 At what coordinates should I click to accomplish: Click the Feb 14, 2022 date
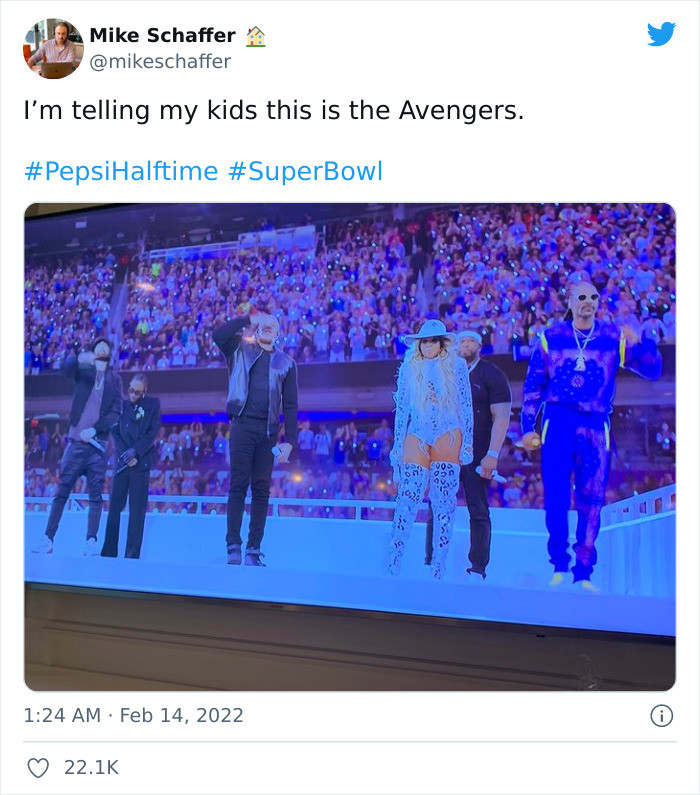click(x=183, y=715)
